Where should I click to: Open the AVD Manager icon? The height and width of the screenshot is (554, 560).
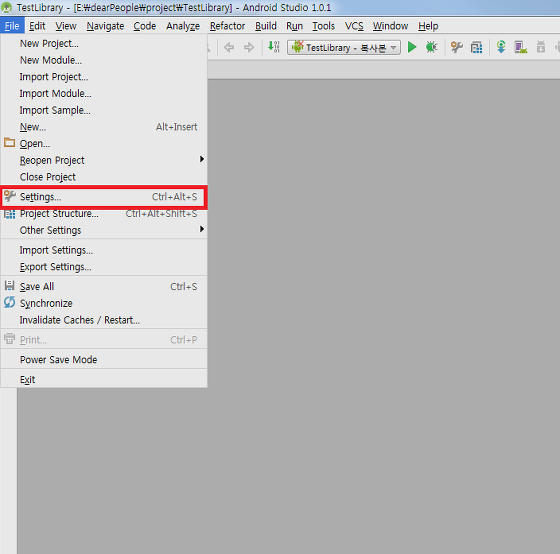(521, 47)
